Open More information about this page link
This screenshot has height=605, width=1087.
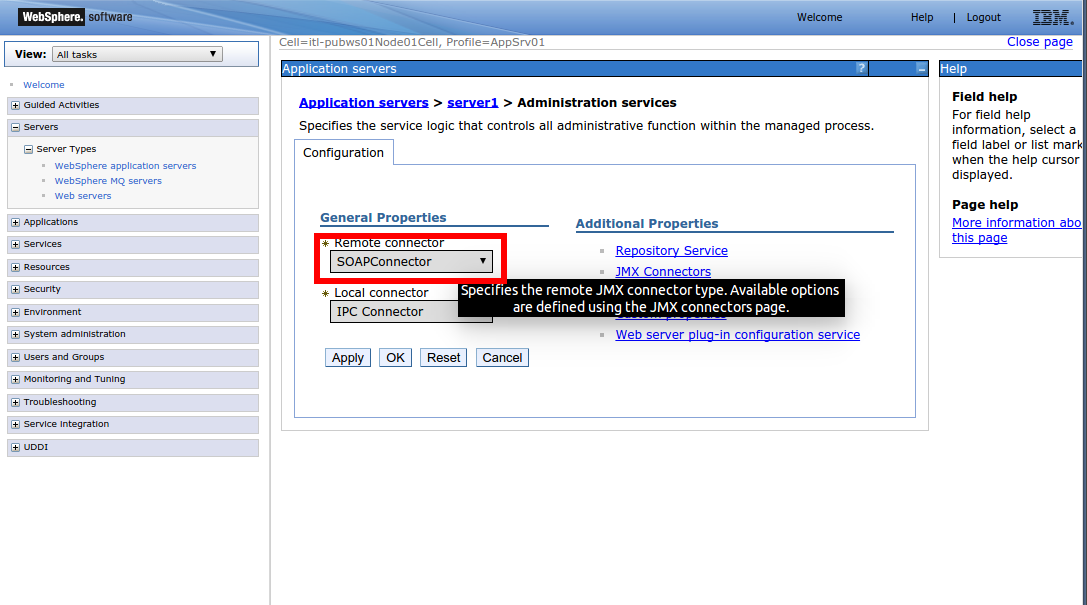(x=1016, y=230)
